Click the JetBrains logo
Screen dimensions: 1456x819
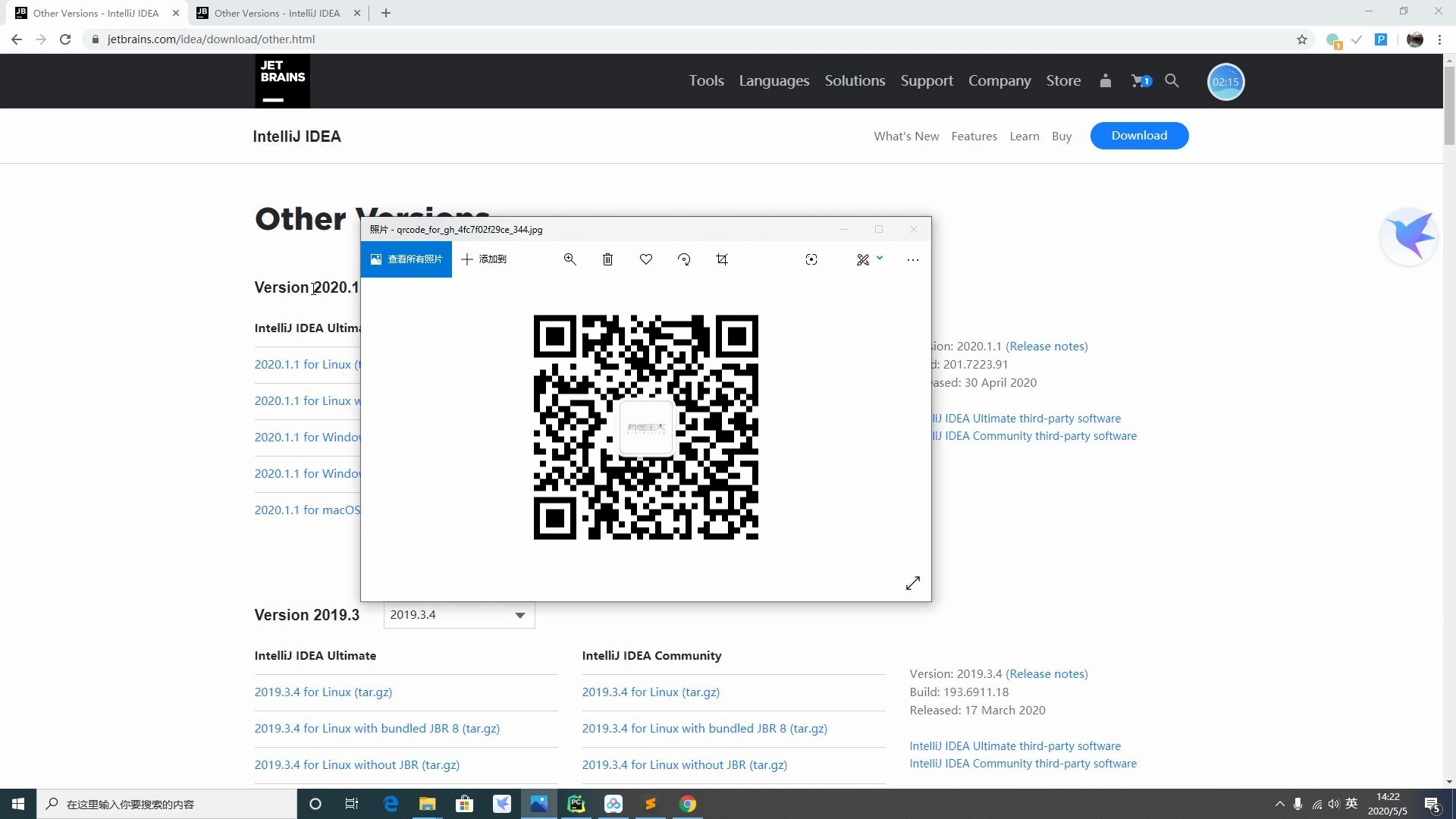click(282, 80)
